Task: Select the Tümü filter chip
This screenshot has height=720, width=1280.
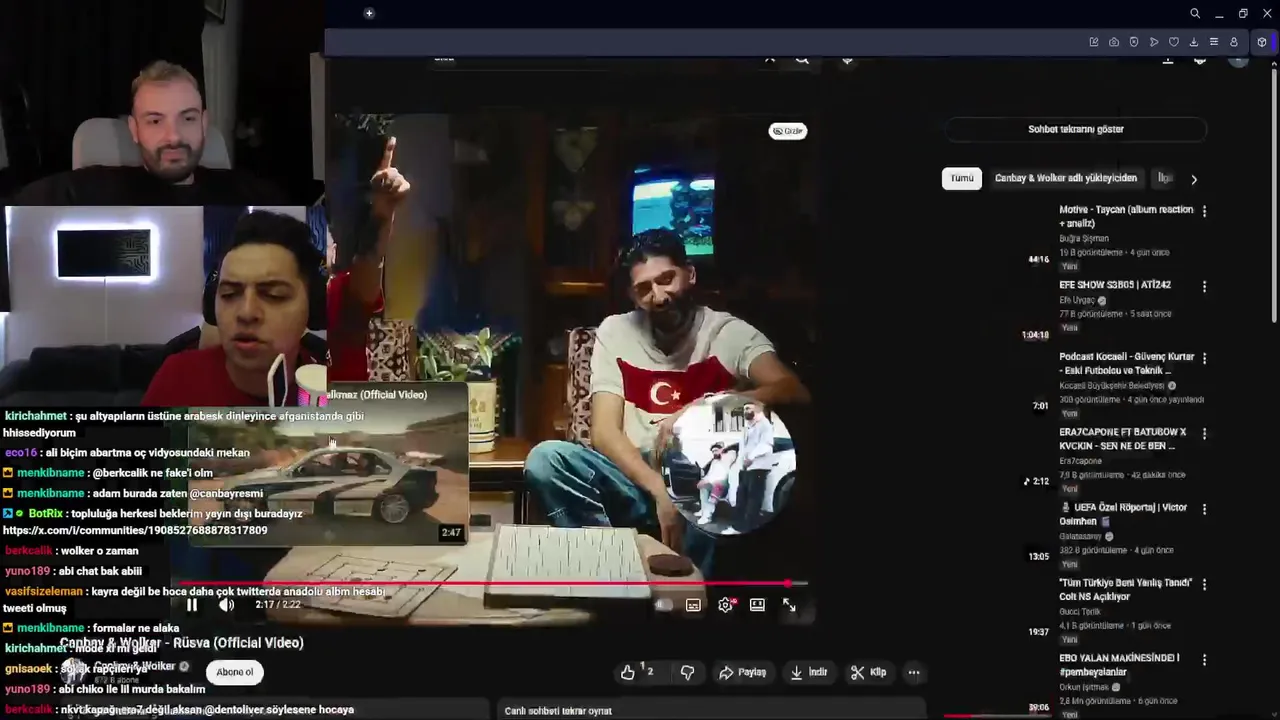Action: click(961, 178)
